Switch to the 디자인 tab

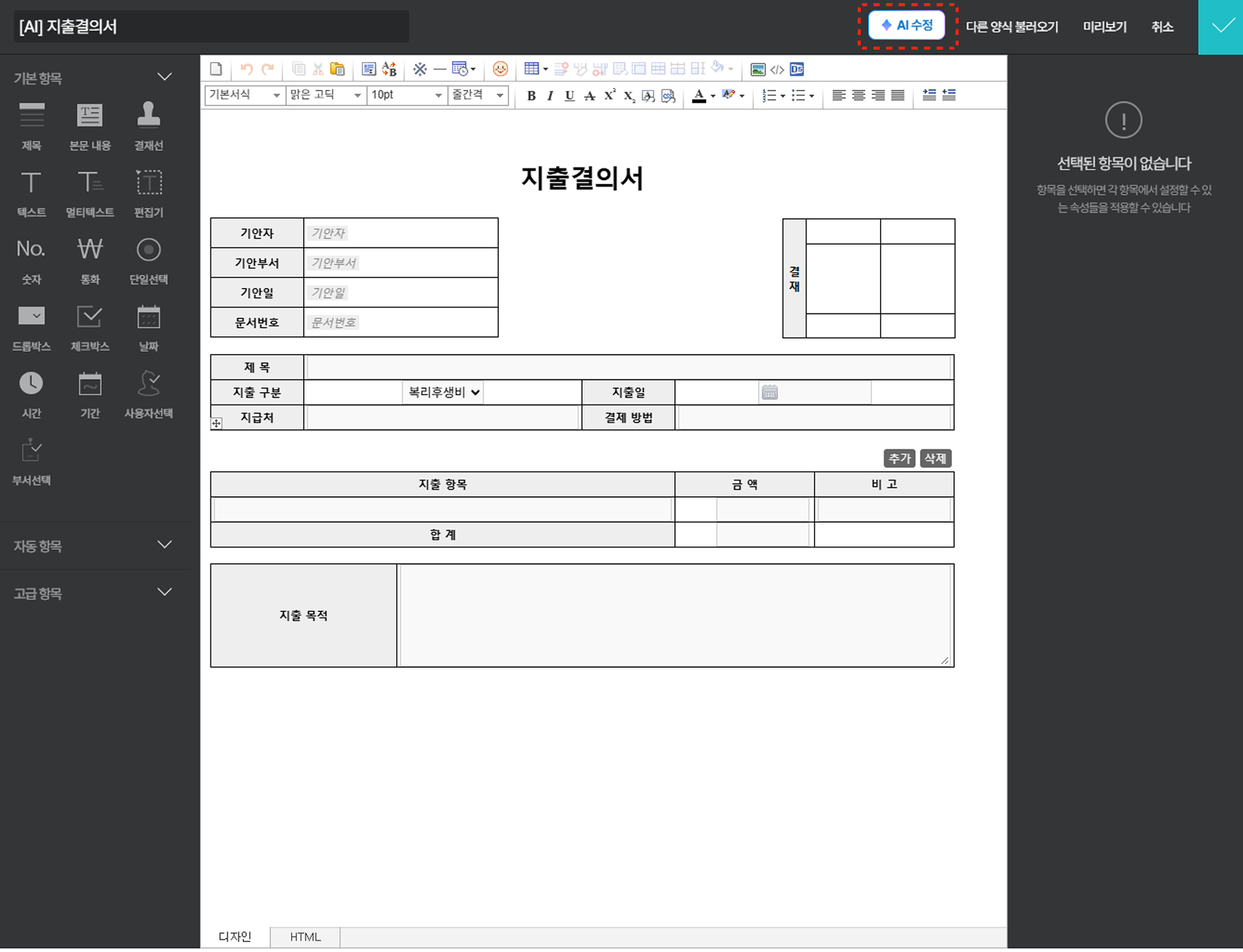pos(235,936)
